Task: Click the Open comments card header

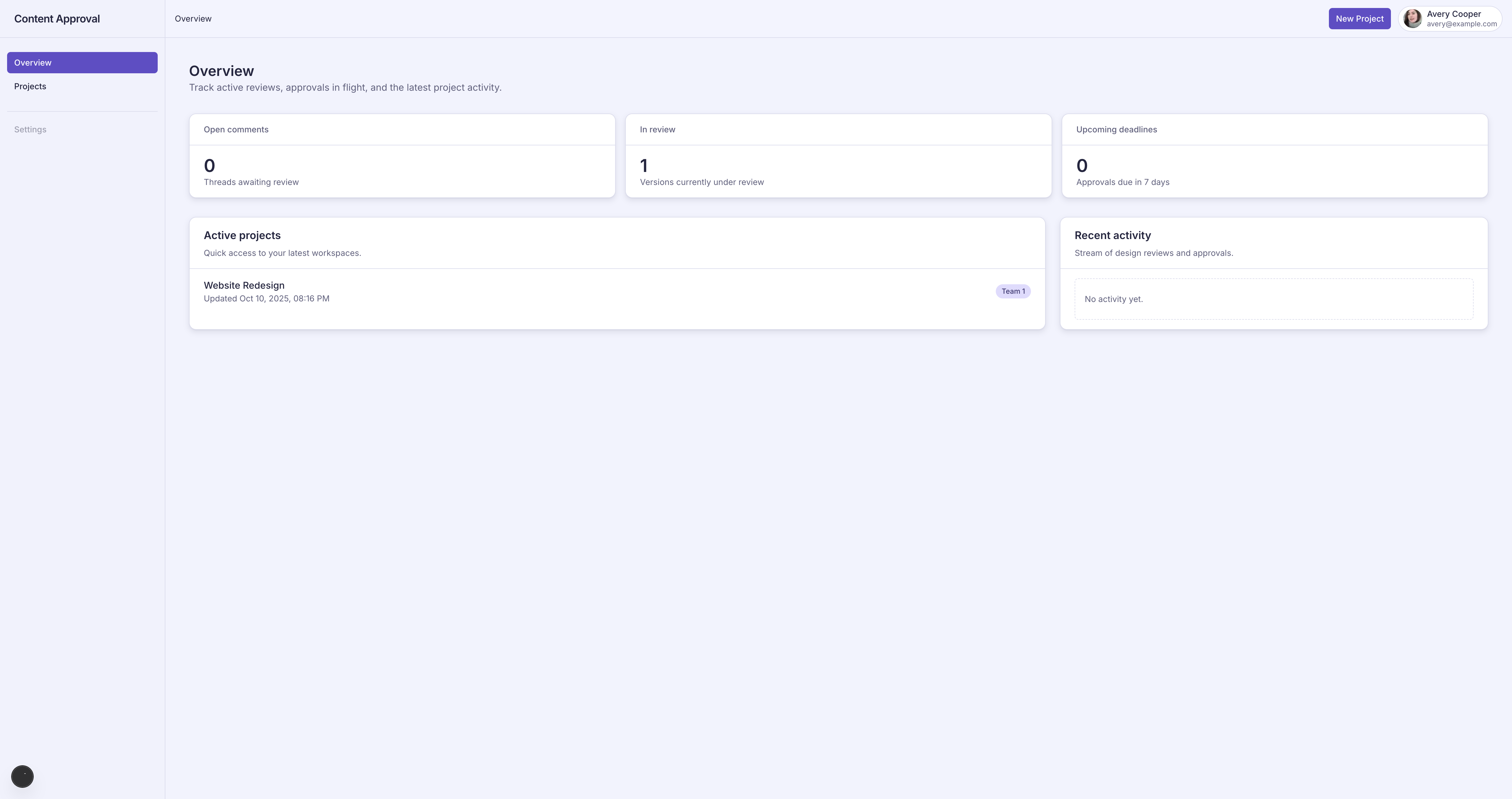Action: pos(236,129)
